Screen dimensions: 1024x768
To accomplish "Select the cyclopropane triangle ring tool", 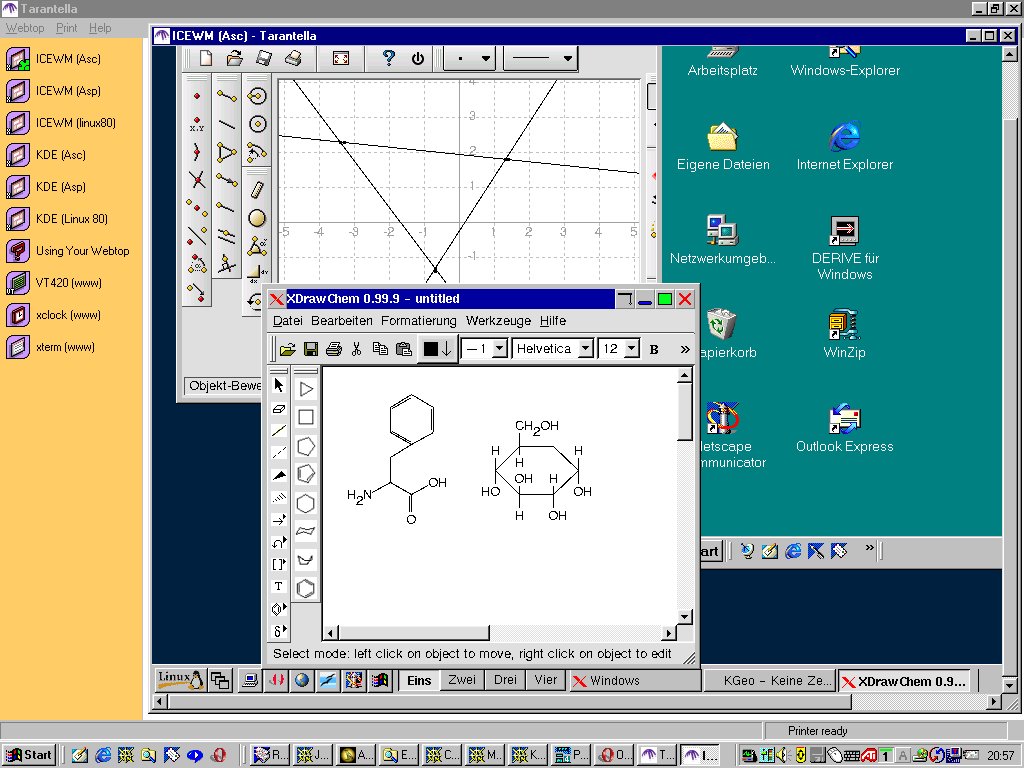I will coord(306,389).
